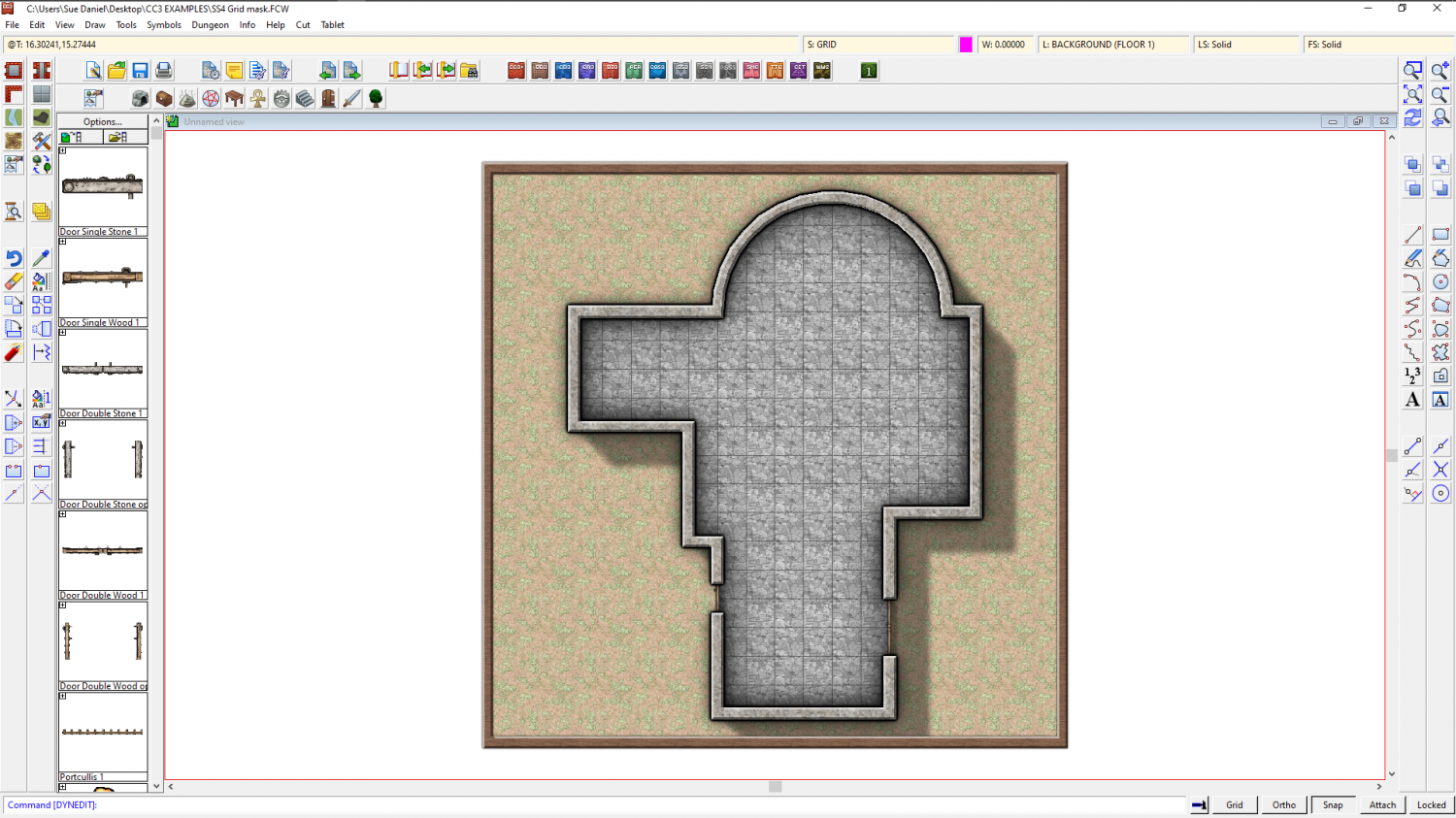Print the drawing with the printer icon
The width and height of the screenshot is (1456, 818).
point(163,70)
